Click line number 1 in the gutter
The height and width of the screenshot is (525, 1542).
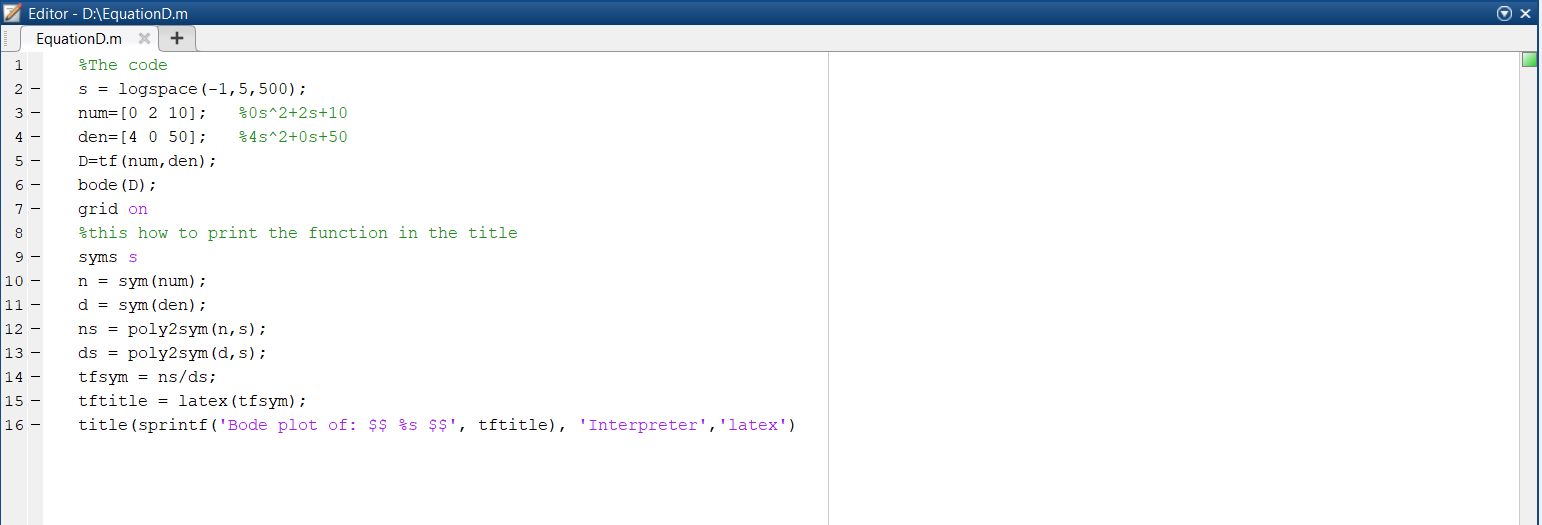click(x=19, y=65)
